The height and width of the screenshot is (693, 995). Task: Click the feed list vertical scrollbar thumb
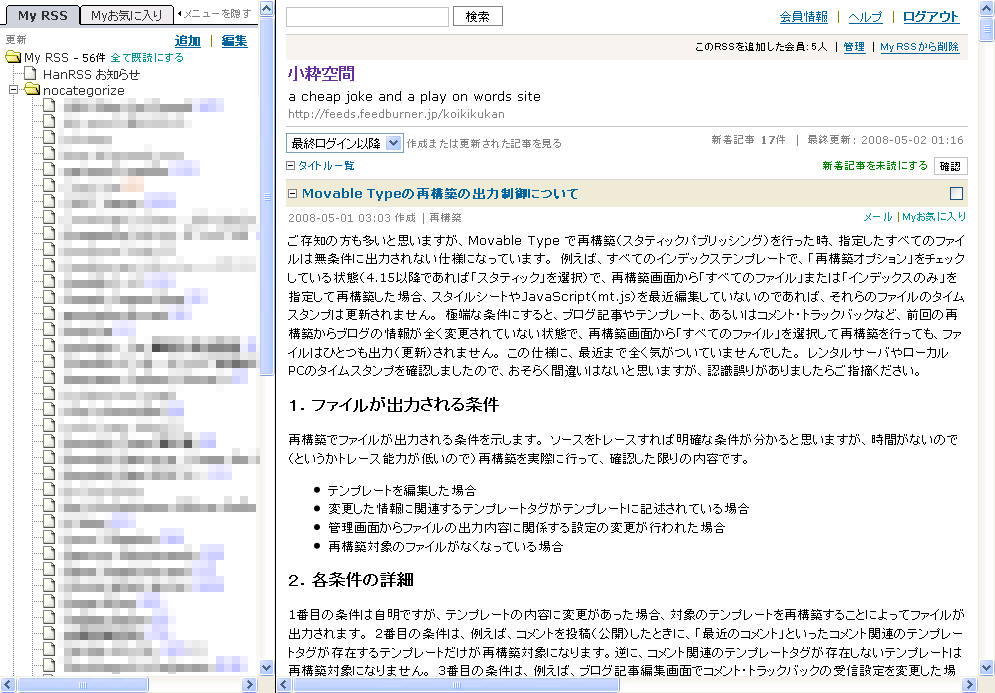(267, 197)
